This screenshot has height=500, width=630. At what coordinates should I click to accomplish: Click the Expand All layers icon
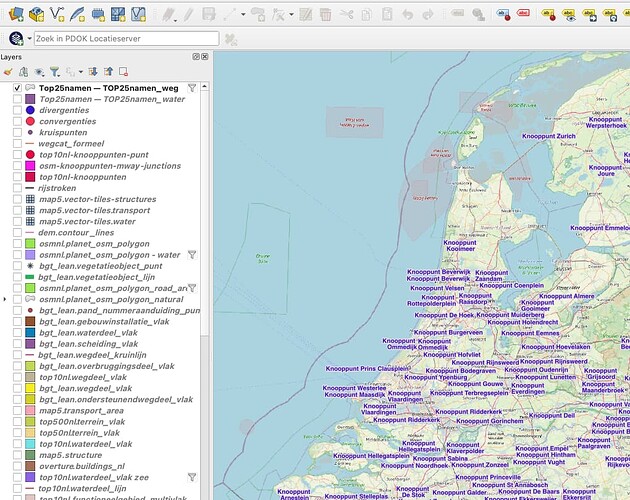(x=93, y=72)
